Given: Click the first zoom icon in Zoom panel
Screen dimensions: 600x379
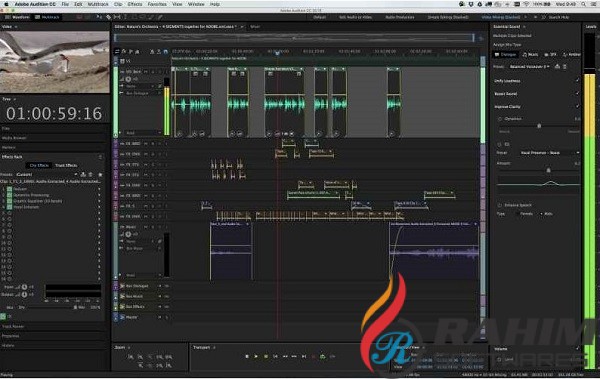Looking at the screenshot, I should [131, 357].
